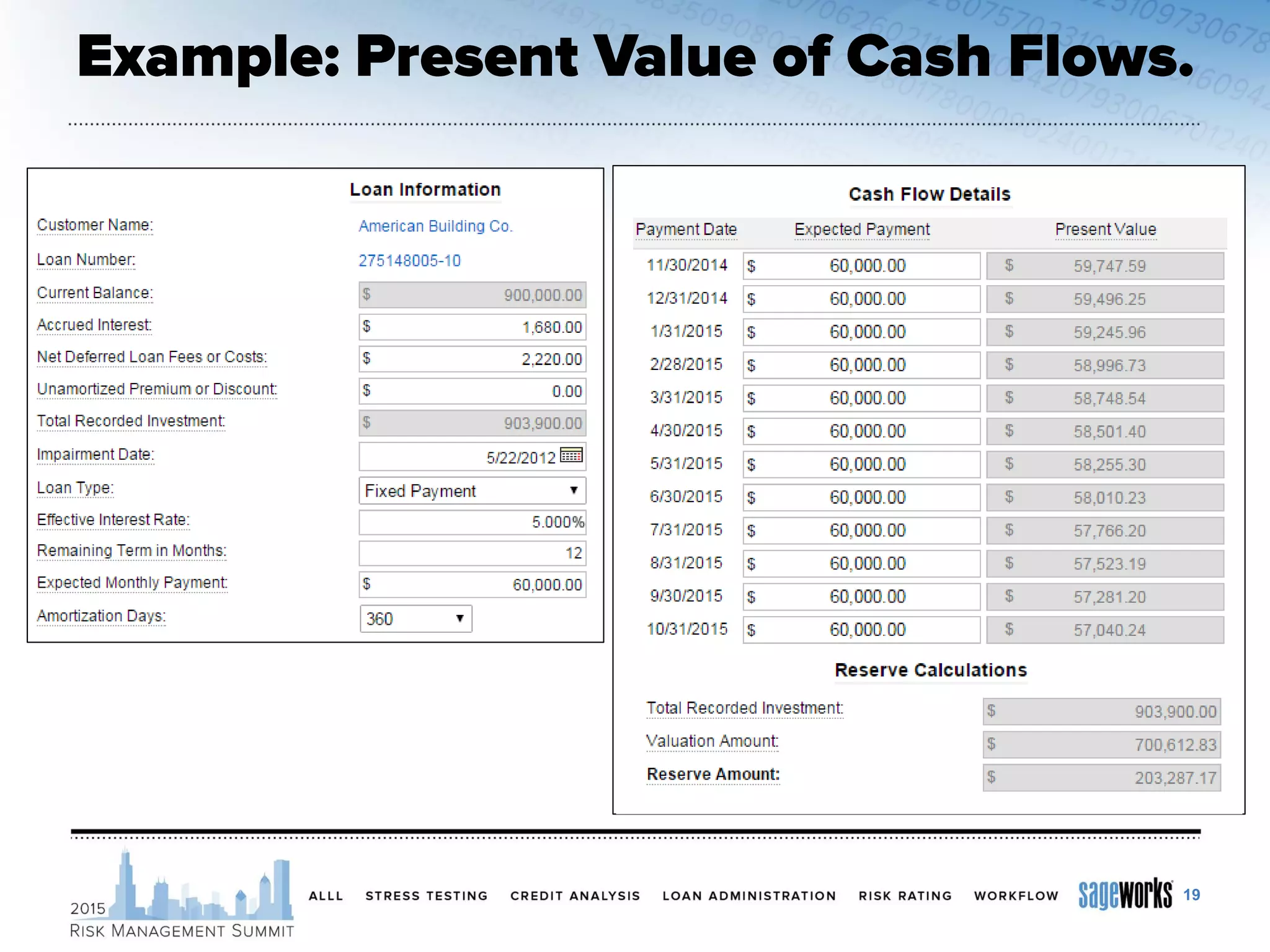Image resolution: width=1270 pixels, height=952 pixels.
Task: Click the Remaining Term in Months field
Action: click(x=473, y=553)
